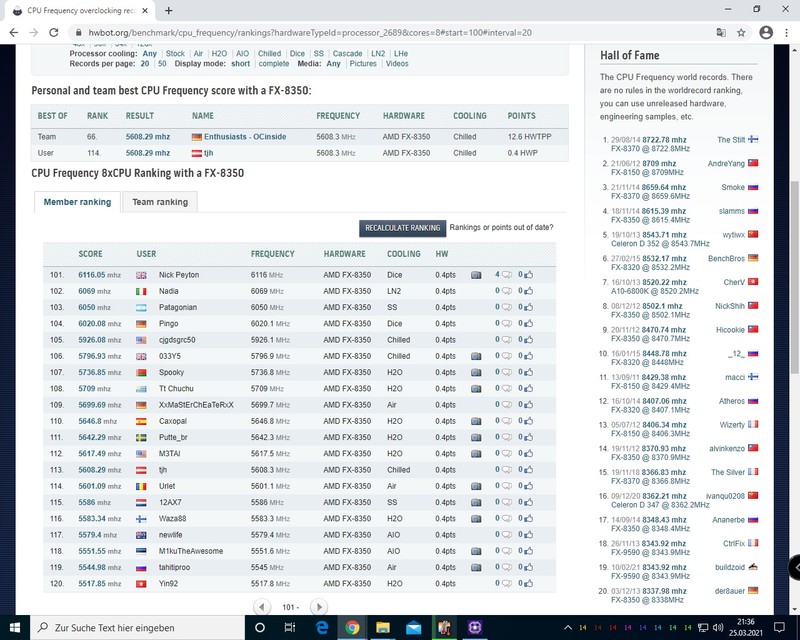Select user name XxMaStErChEaTeRxX in rankings
The width and height of the screenshot is (800, 640).
click(x=196, y=405)
